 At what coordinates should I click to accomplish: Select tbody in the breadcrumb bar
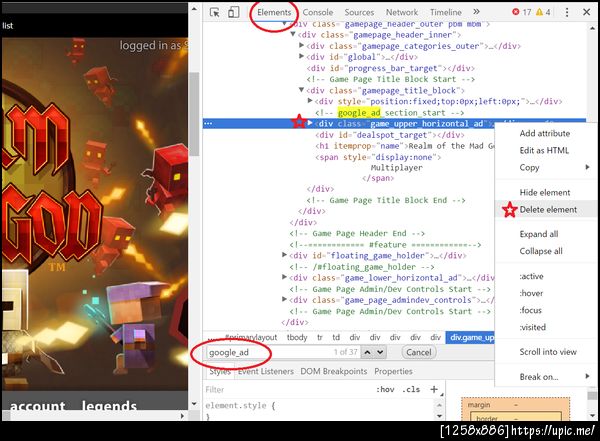[x=297, y=337]
